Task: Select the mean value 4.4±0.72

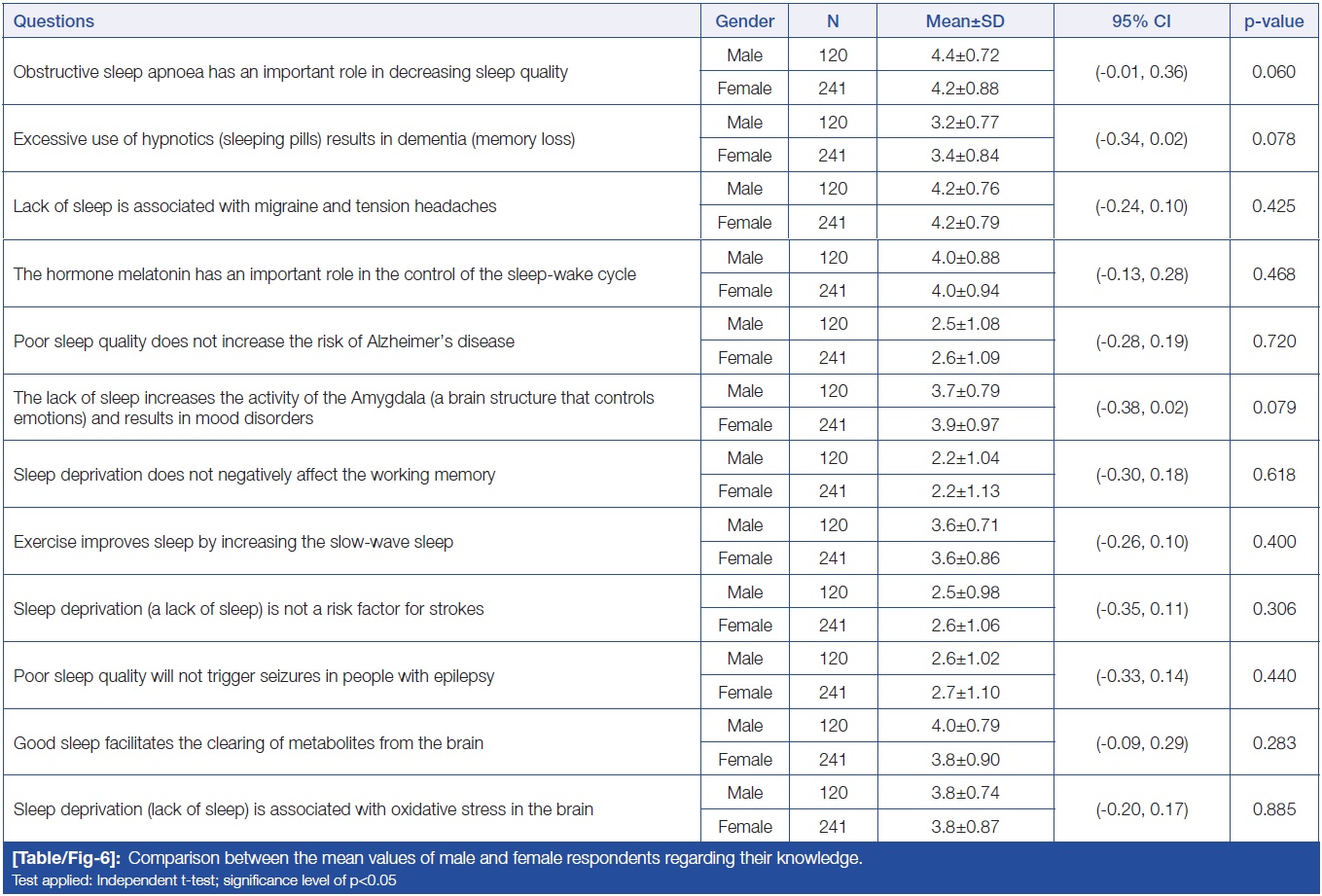Action: tap(964, 55)
